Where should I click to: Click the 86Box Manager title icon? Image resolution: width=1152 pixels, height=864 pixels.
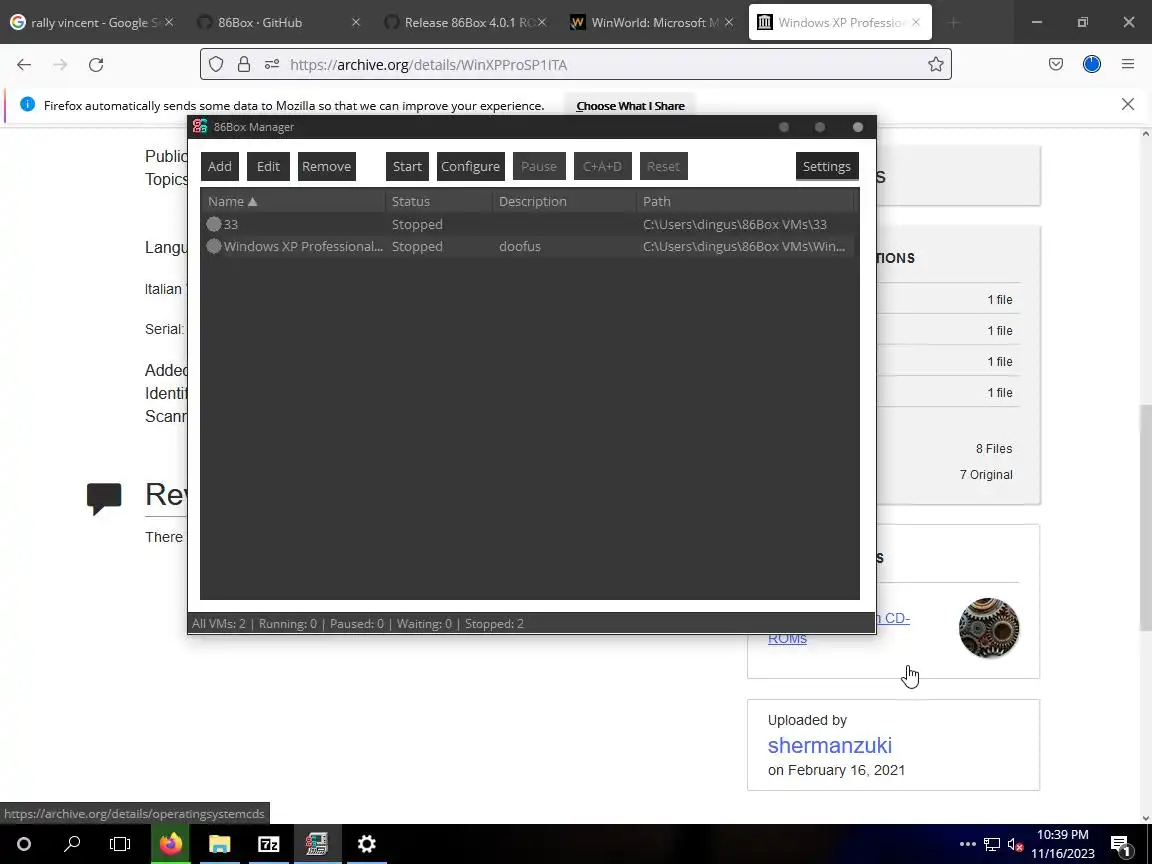(x=200, y=126)
